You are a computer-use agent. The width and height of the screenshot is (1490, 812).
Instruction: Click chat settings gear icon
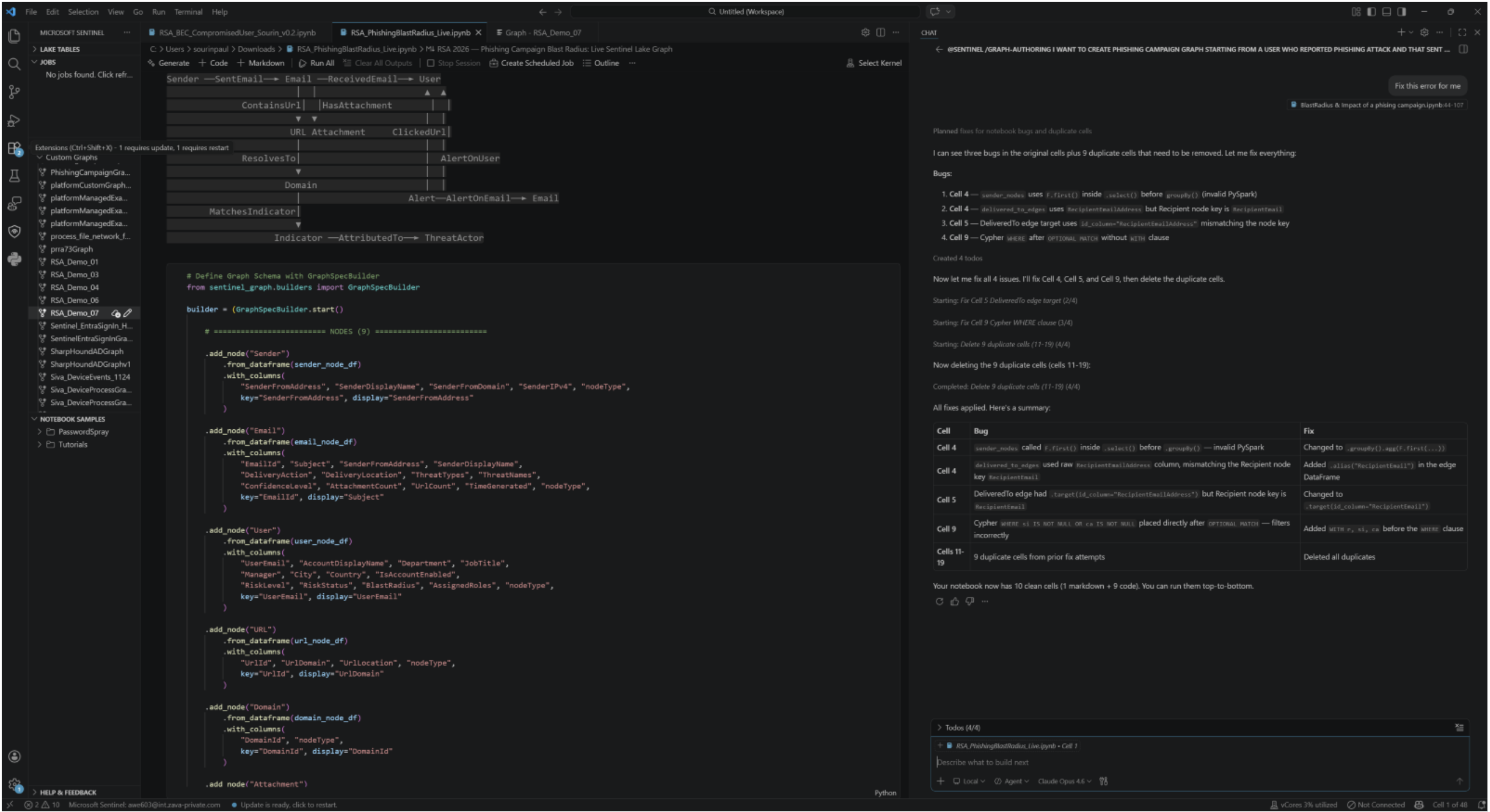coord(1424,33)
